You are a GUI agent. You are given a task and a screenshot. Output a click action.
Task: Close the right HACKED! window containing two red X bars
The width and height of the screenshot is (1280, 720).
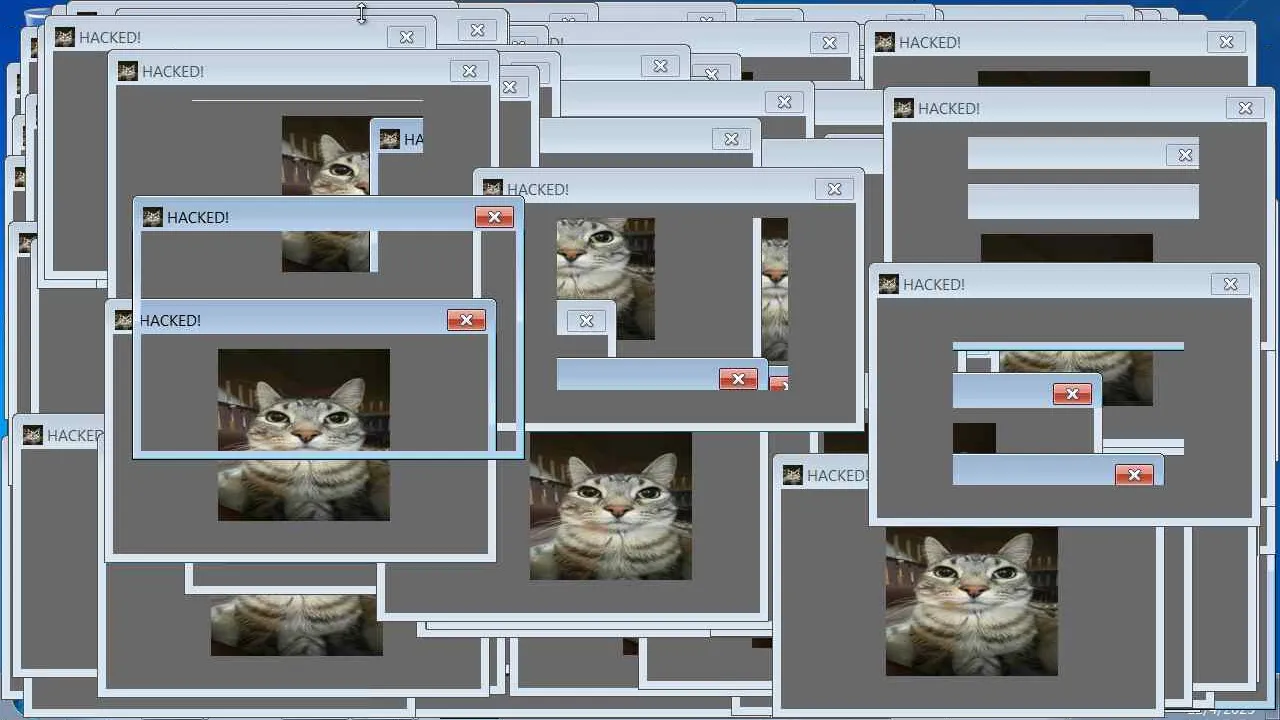[x=1230, y=284]
